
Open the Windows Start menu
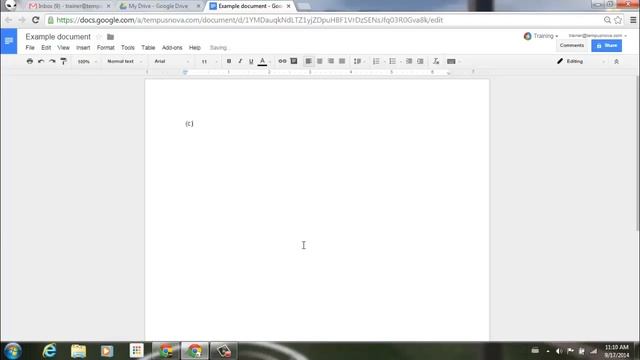click(x=12, y=351)
